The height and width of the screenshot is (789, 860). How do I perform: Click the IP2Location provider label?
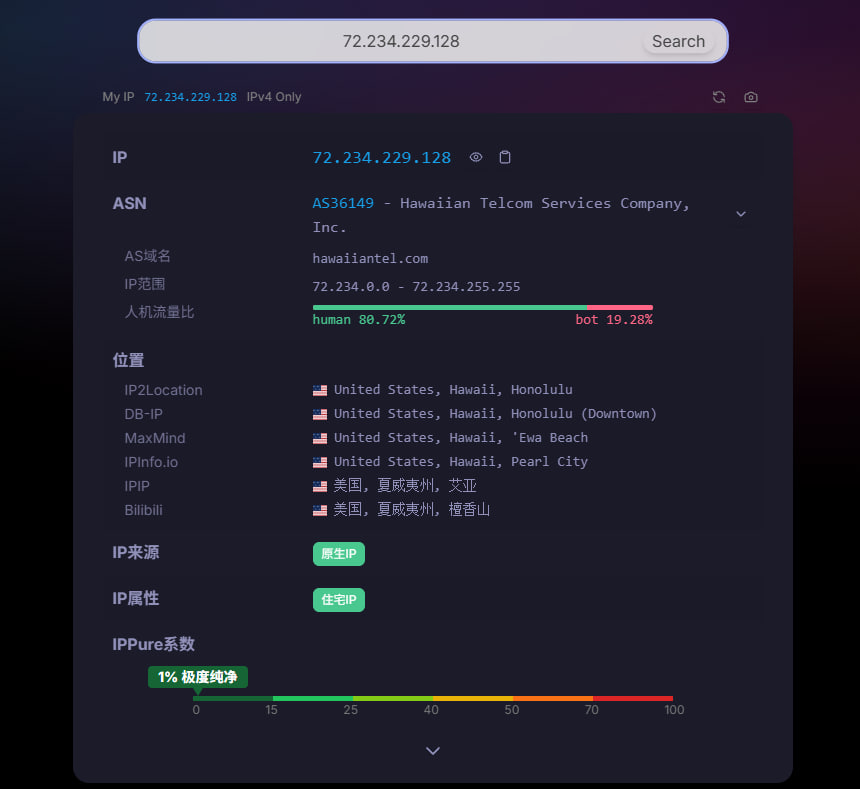pos(163,390)
